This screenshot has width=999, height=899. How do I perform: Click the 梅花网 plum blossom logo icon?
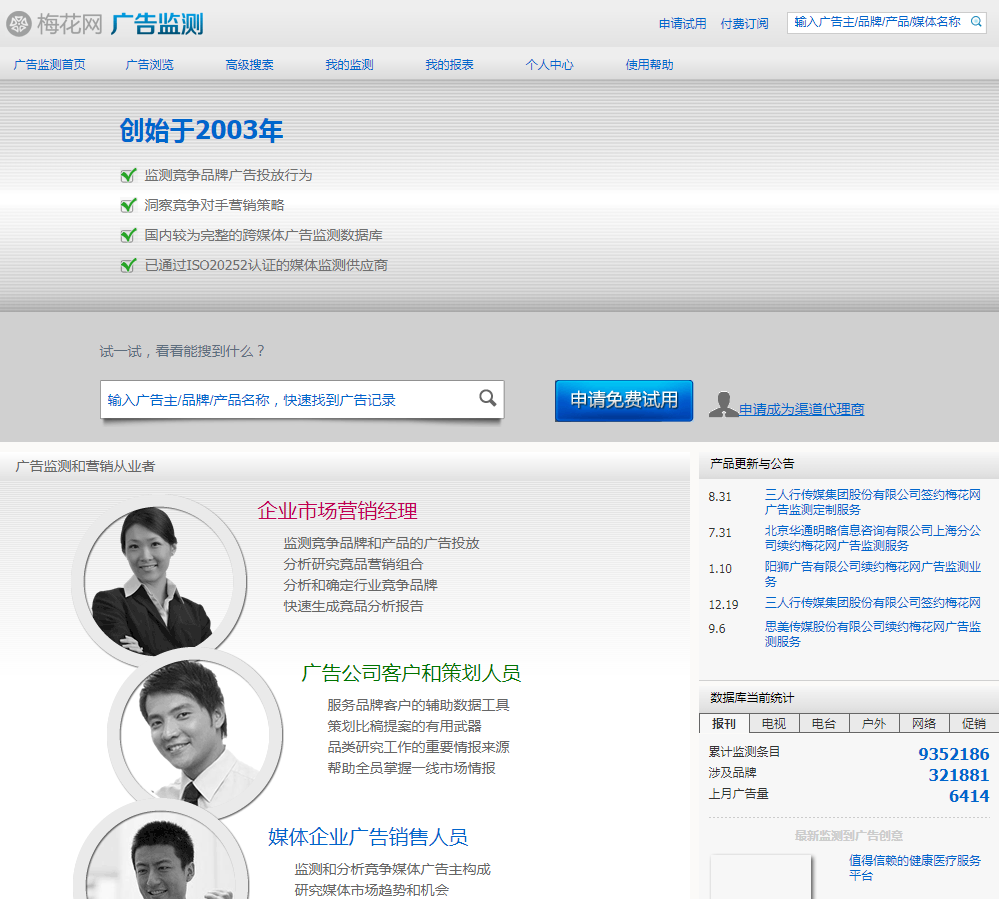pyautogui.click(x=18, y=24)
